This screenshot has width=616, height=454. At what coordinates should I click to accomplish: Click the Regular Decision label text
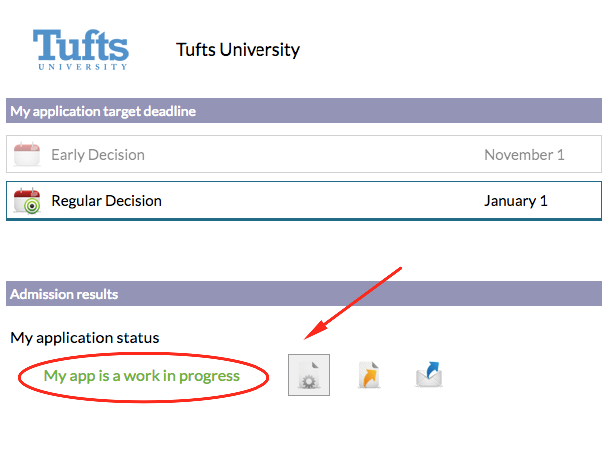coord(106,201)
